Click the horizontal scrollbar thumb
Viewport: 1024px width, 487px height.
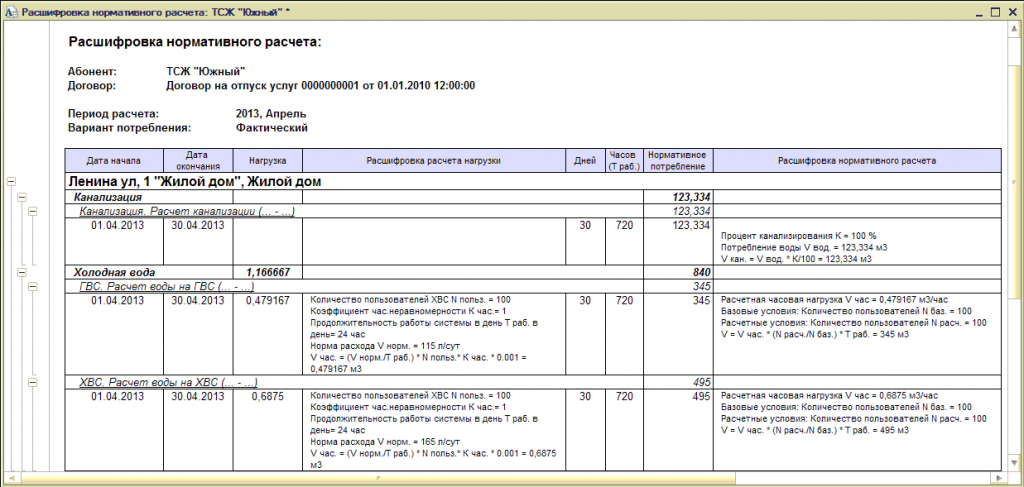pos(379,477)
